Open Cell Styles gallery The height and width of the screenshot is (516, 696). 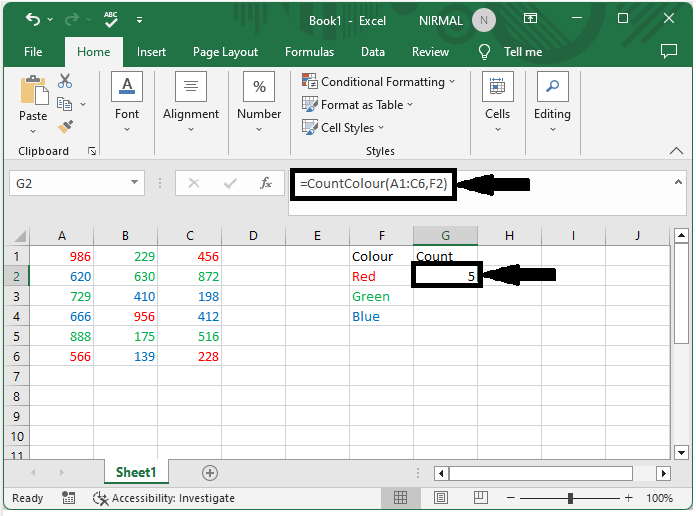[343, 128]
